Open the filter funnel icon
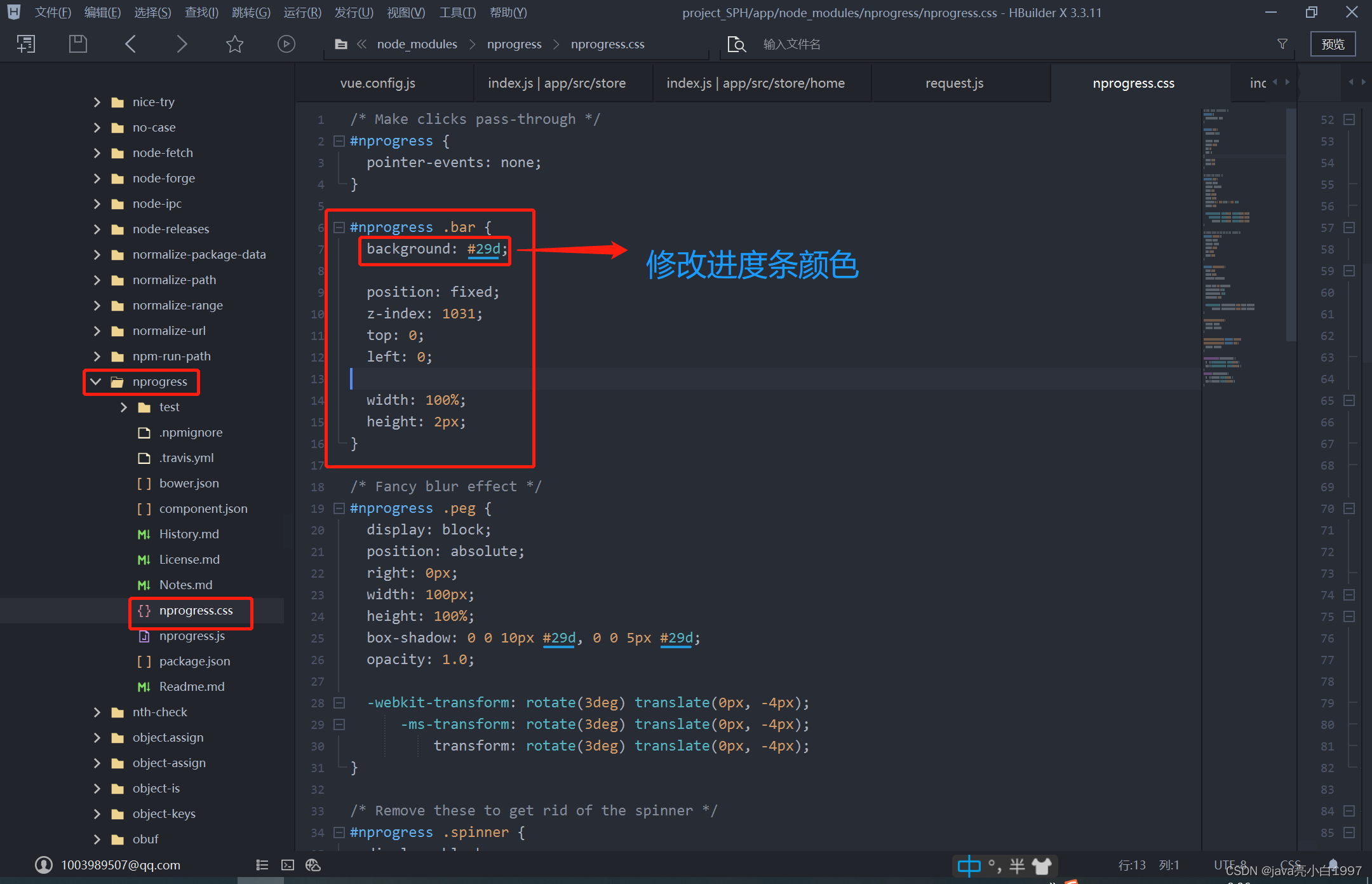Viewport: 1372px width, 884px height. pos(1282,44)
